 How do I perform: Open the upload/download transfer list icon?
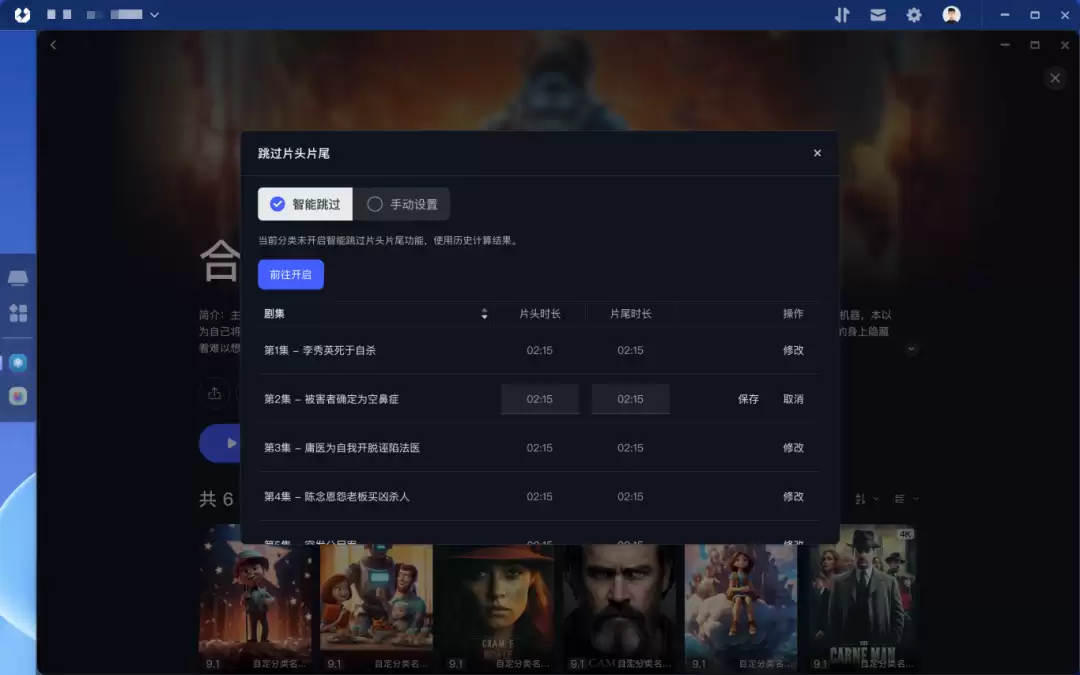(841, 15)
